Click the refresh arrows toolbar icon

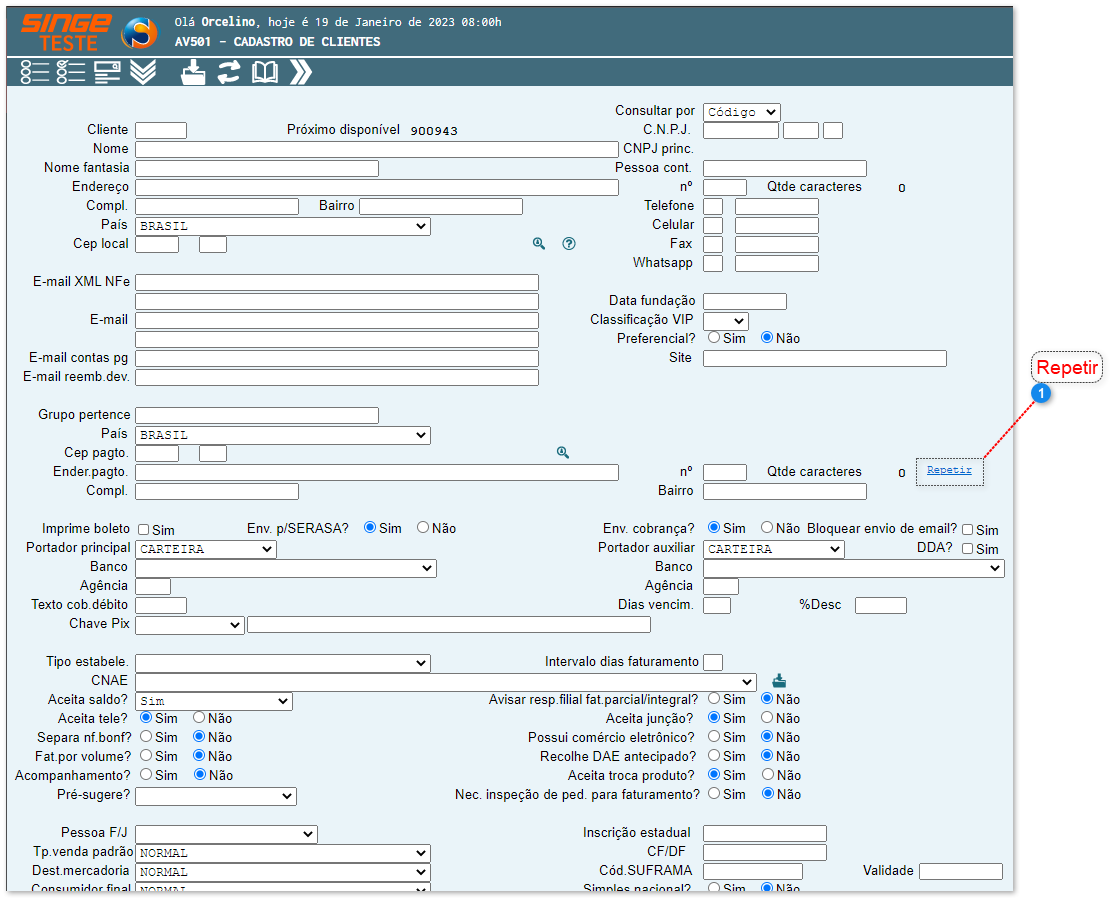pos(229,72)
